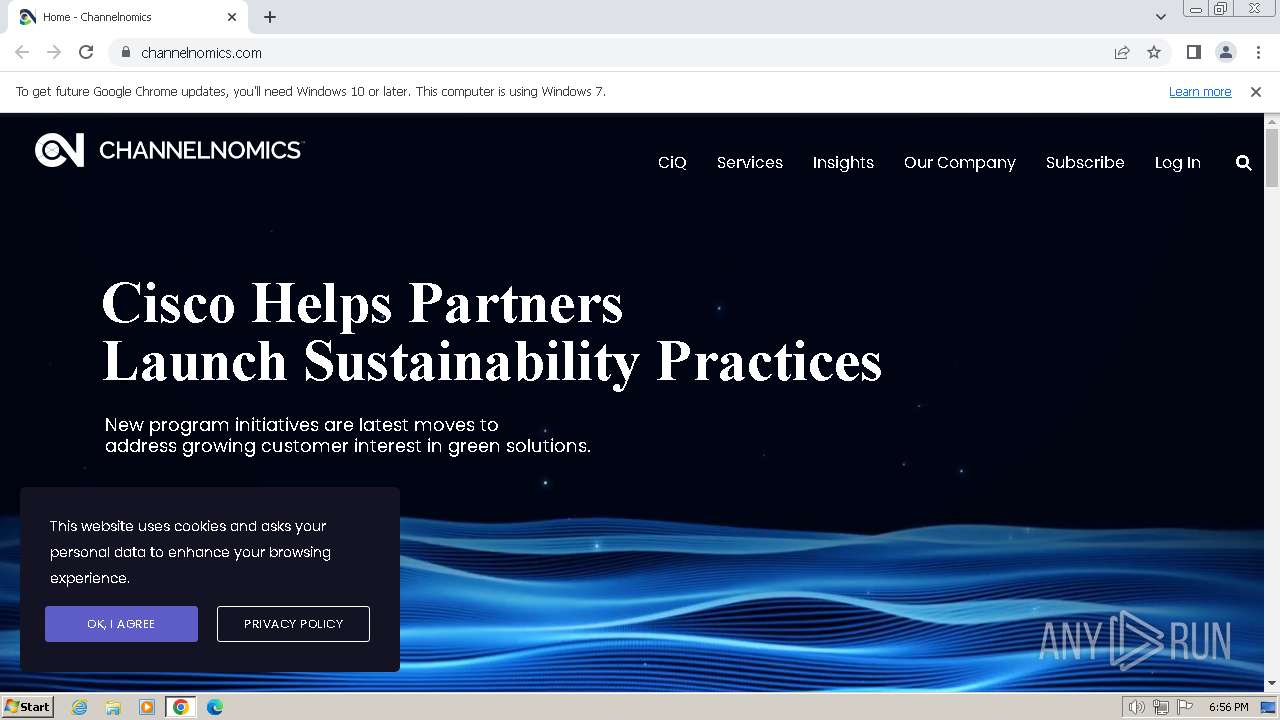This screenshot has width=1280, height=720.
Task: Click the network tray icon
Action: 1161,707
